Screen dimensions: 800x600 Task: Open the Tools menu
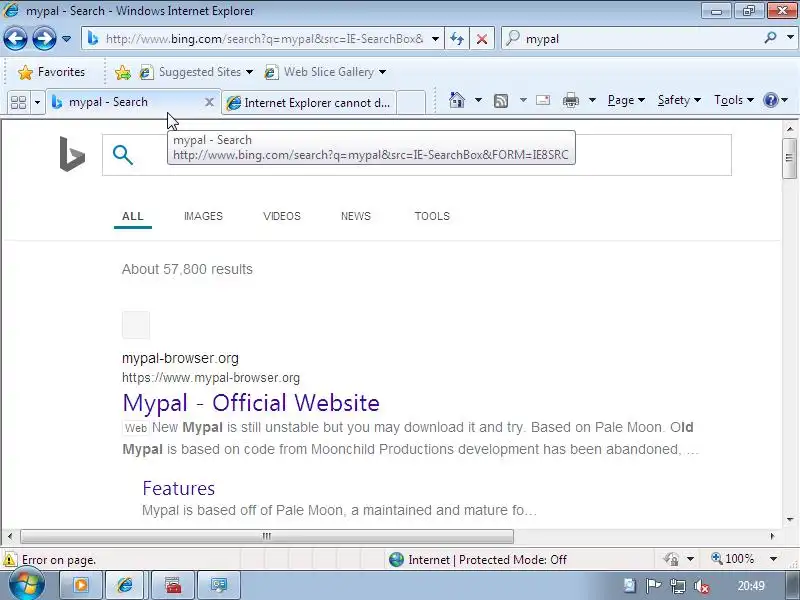734,100
